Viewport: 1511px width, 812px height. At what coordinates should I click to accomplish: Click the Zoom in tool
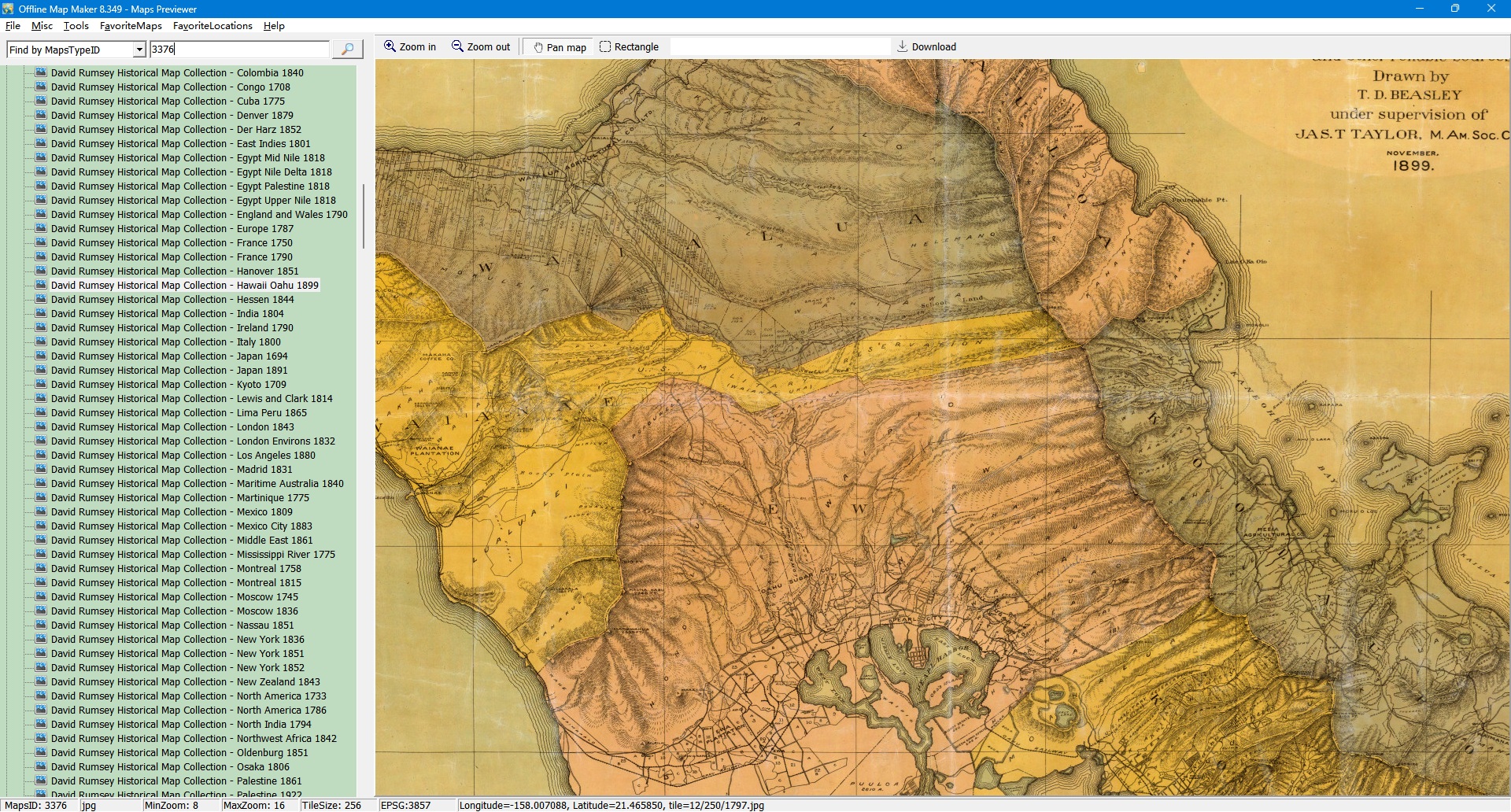[409, 47]
